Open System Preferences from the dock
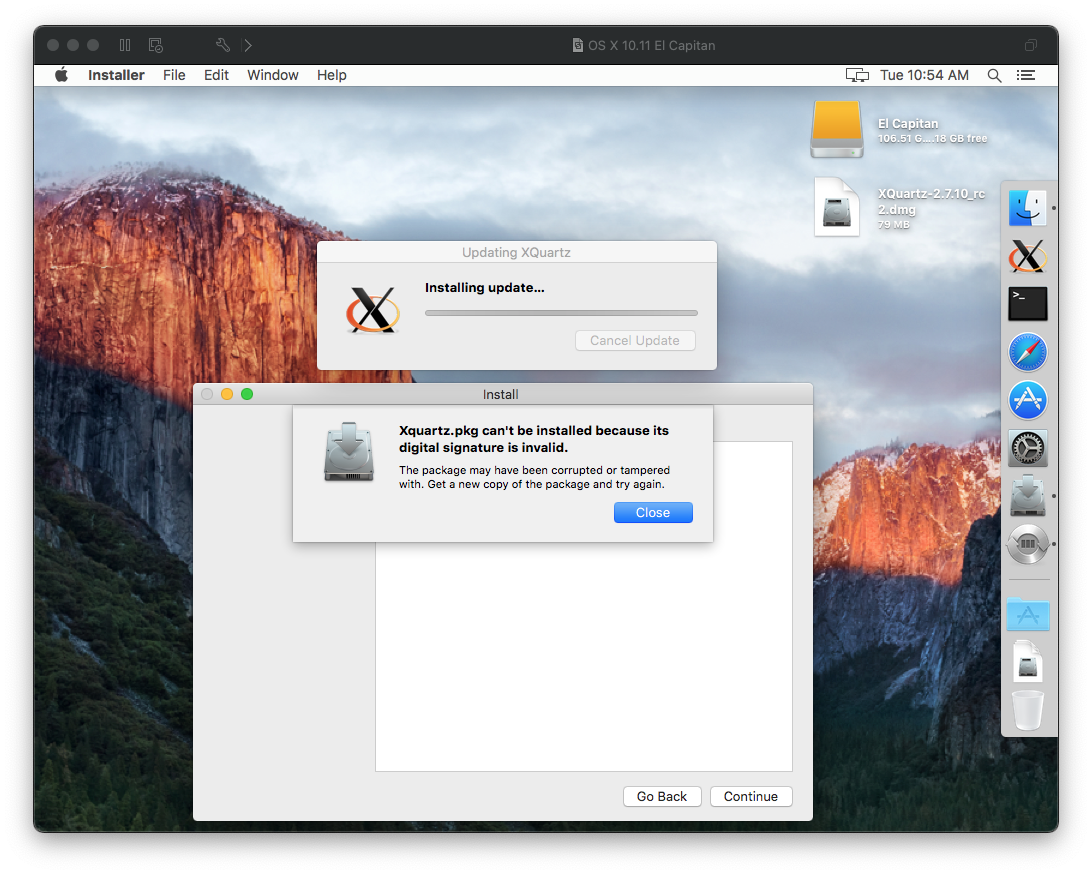Viewport: 1092px width, 874px height. click(1027, 448)
